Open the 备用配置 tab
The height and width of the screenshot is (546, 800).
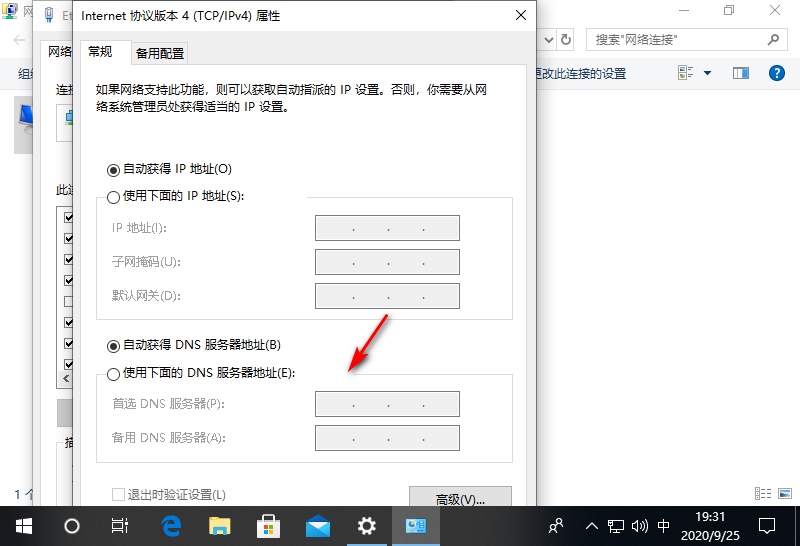pyautogui.click(x=160, y=54)
